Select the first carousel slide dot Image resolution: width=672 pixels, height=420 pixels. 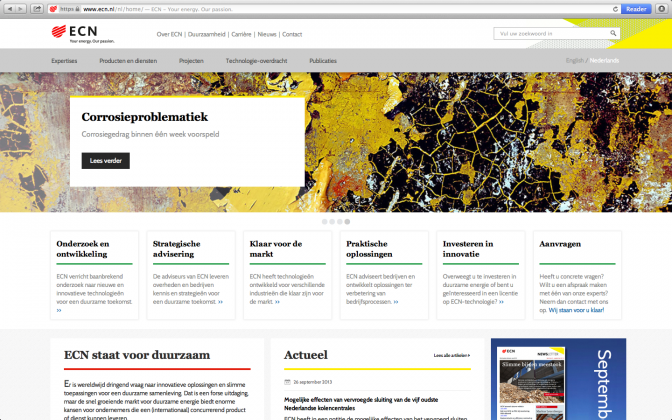324,222
